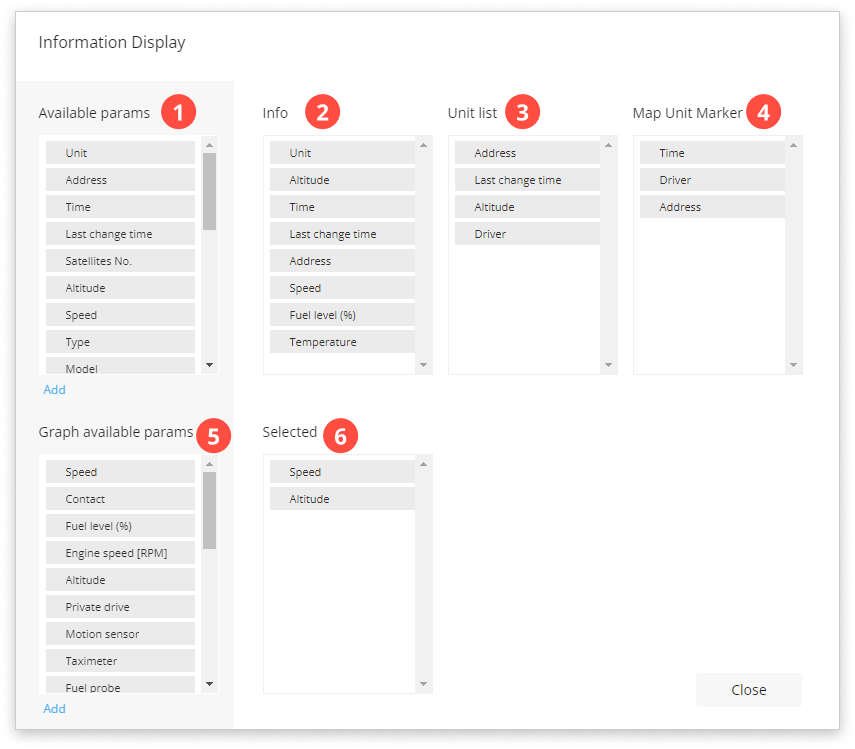Select Motion sensor graph param
This screenshot has width=855, height=749.
pyautogui.click(x=121, y=633)
